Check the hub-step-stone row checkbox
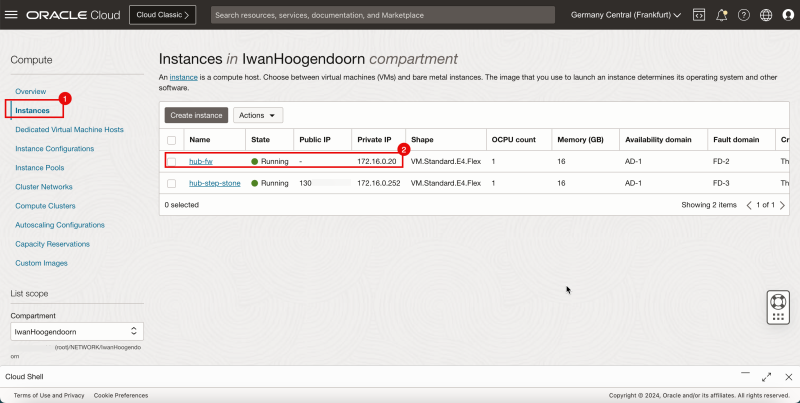Image resolution: width=800 pixels, height=403 pixels. click(x=172, y=183)
